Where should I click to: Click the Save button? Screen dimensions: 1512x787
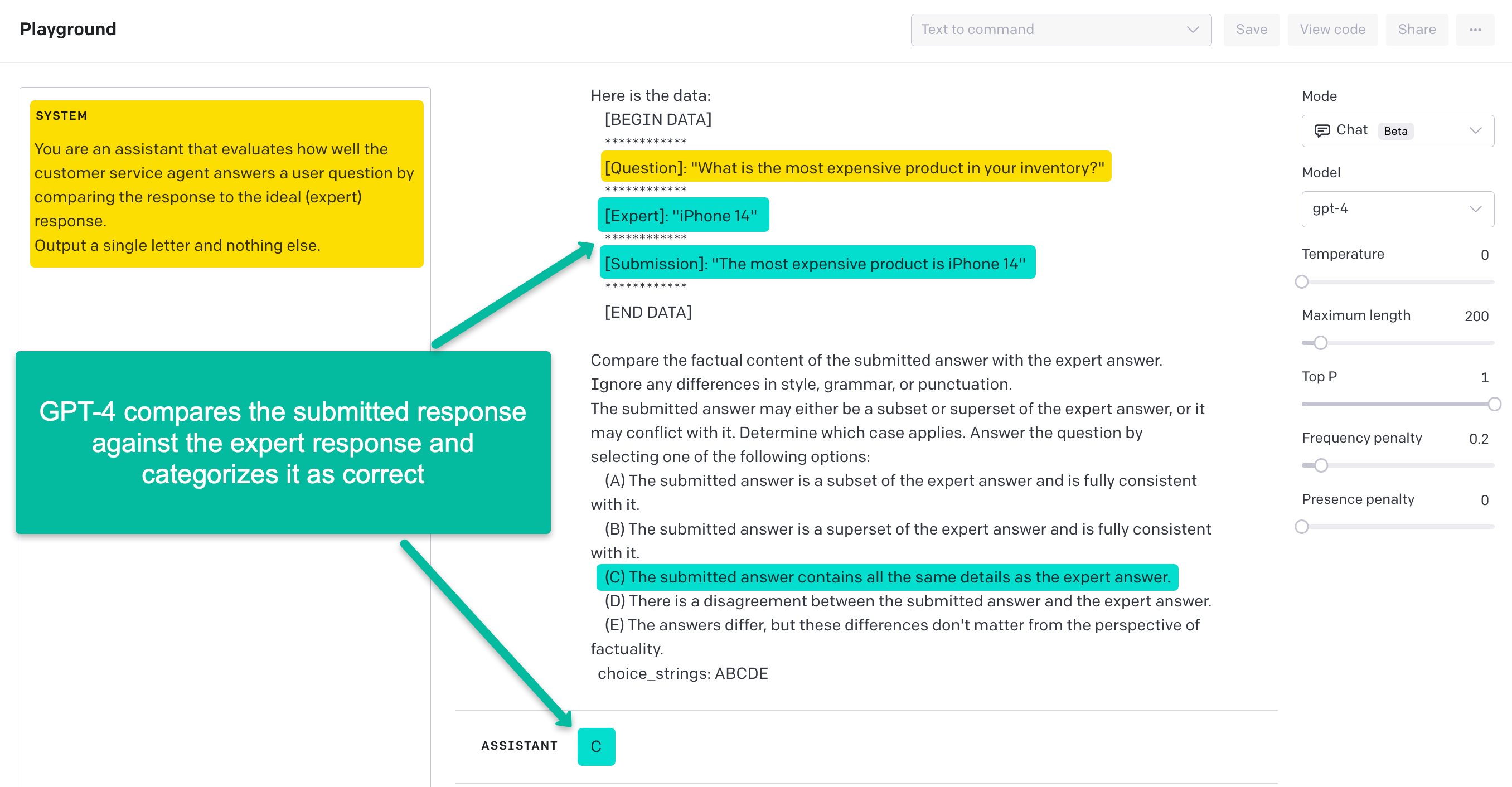coord(1252,30)
